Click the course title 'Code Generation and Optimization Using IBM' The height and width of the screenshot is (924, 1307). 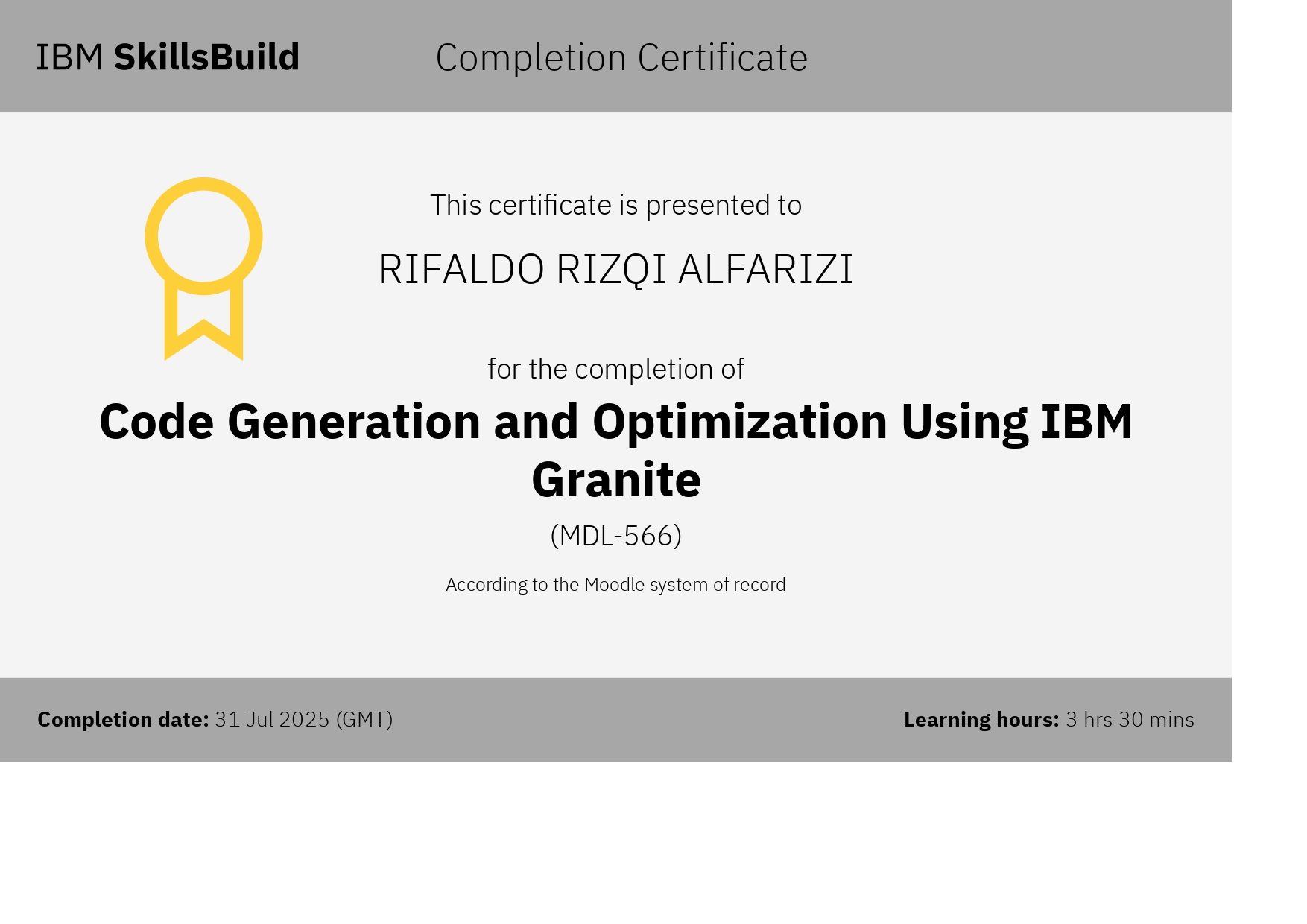[x=615, y=423]
